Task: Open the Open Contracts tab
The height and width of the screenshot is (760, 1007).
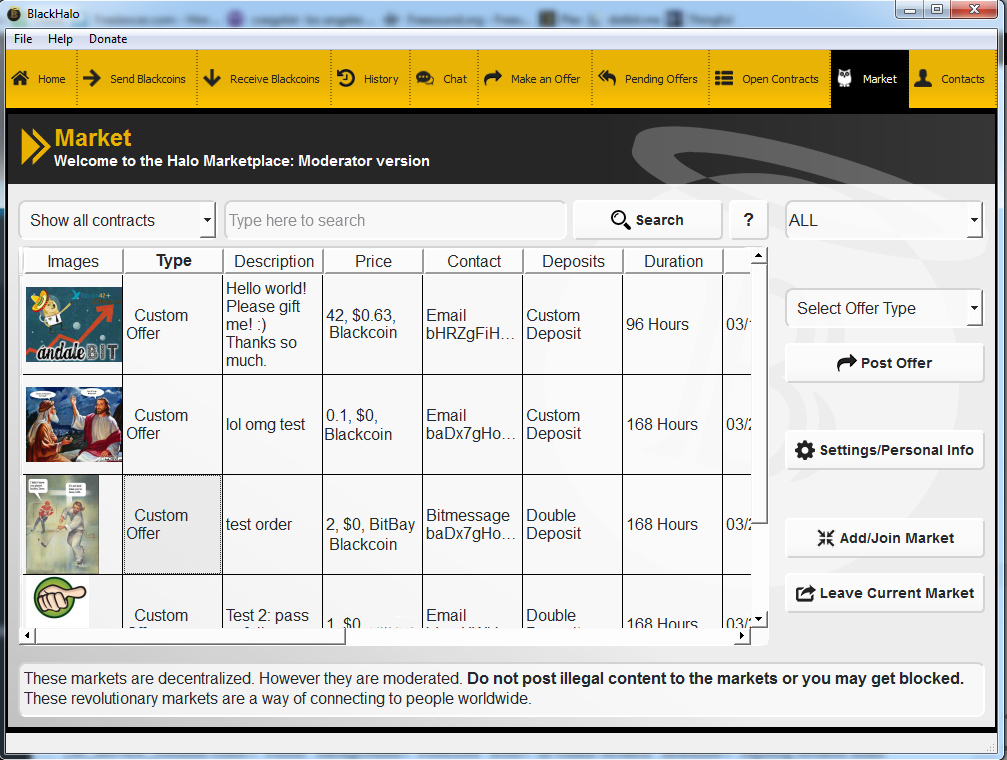Action: point(767,79)
